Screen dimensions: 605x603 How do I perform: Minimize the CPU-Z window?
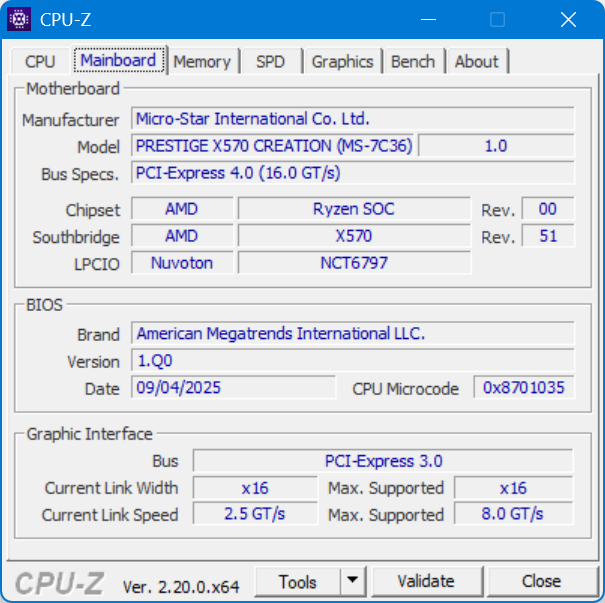(428, 19)
